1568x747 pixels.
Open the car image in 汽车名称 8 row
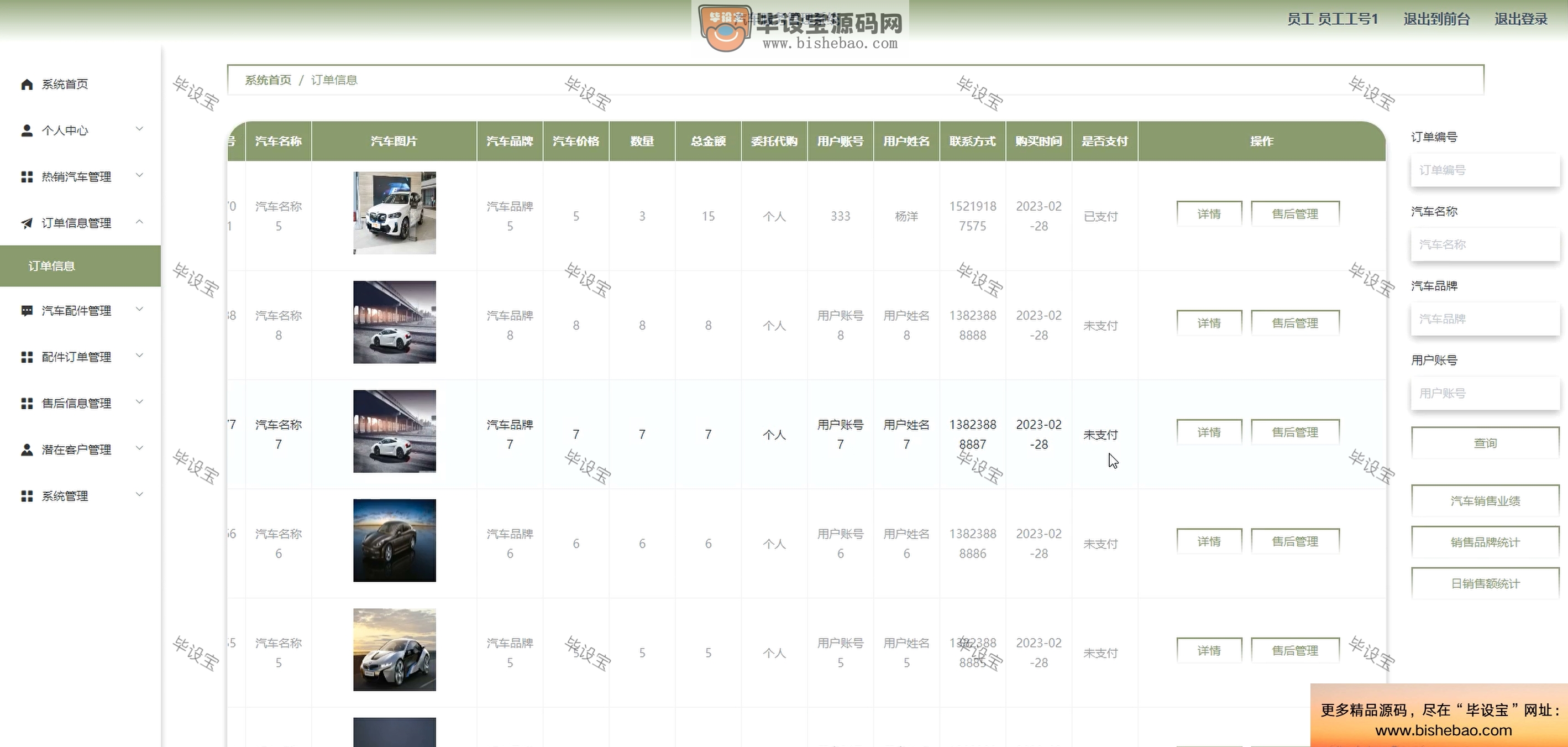tap(395, 322)
